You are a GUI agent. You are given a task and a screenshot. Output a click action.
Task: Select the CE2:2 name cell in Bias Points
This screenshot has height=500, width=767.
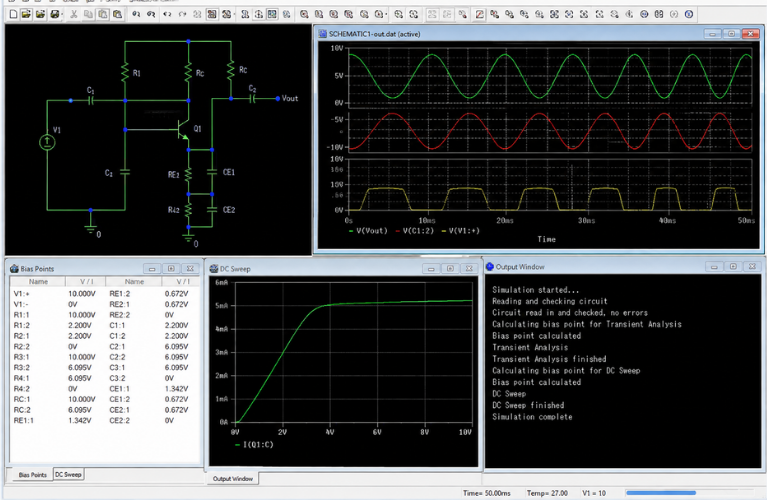tap(119, 420)
